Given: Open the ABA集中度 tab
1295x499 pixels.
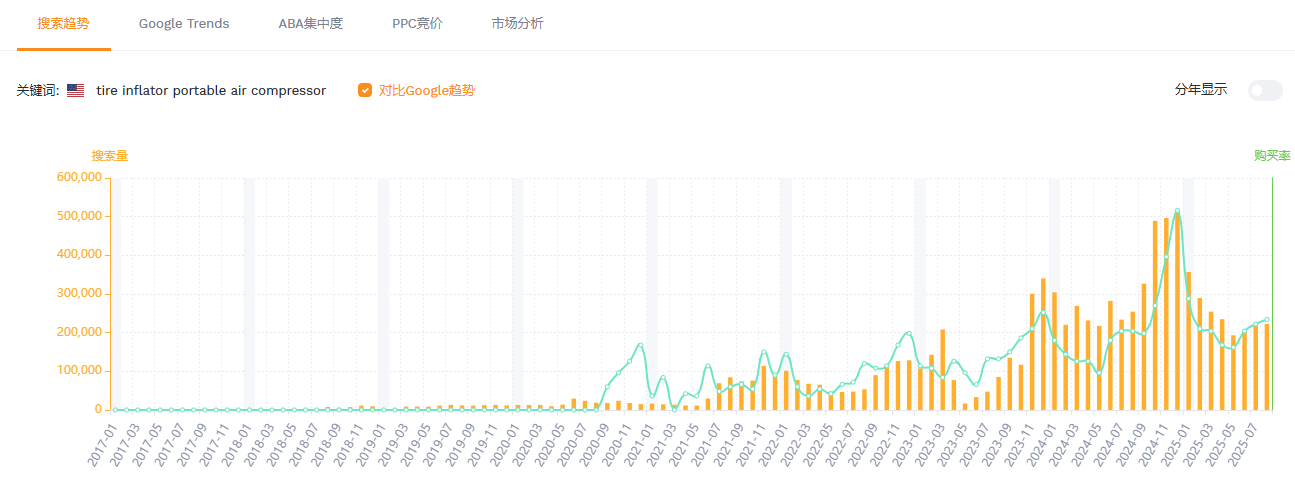Looking at the screenshot, I should click(310, 23).
